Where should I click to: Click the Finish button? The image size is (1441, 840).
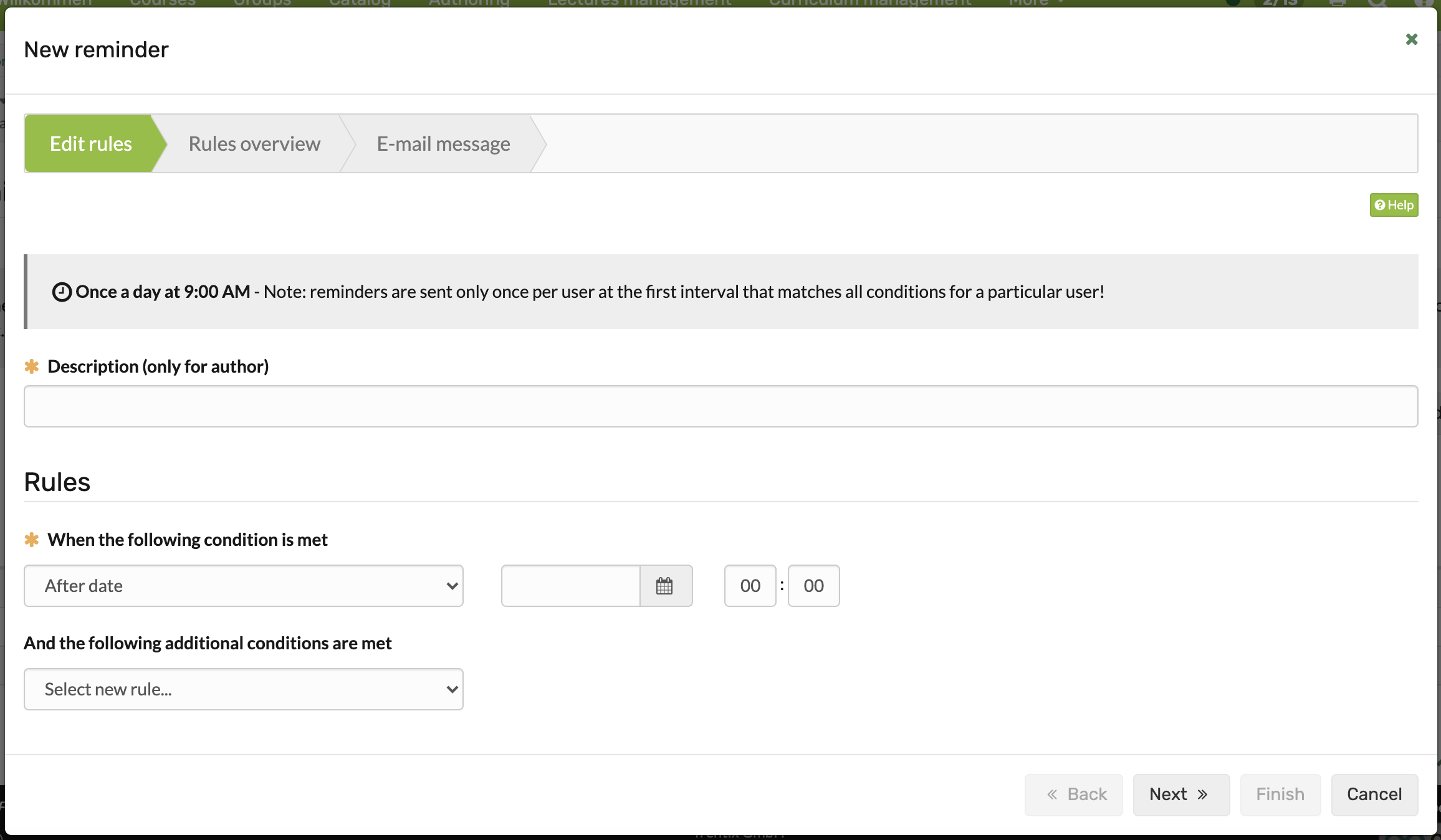tap(1280, 795)
